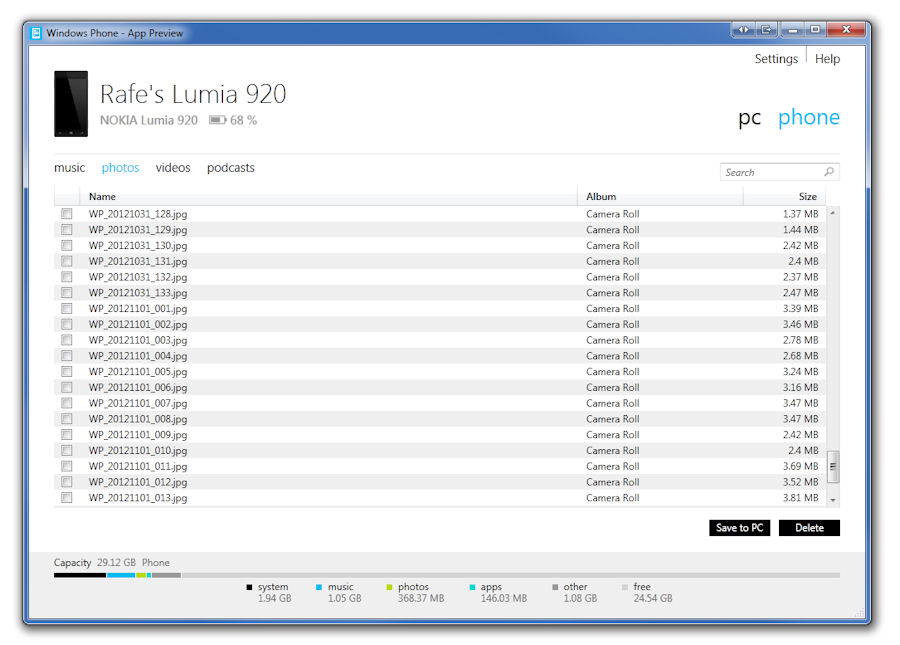Select checkbox of WP_20121101_006.jpg
Screen dimensions: 900x645
(x=67, y=387)
